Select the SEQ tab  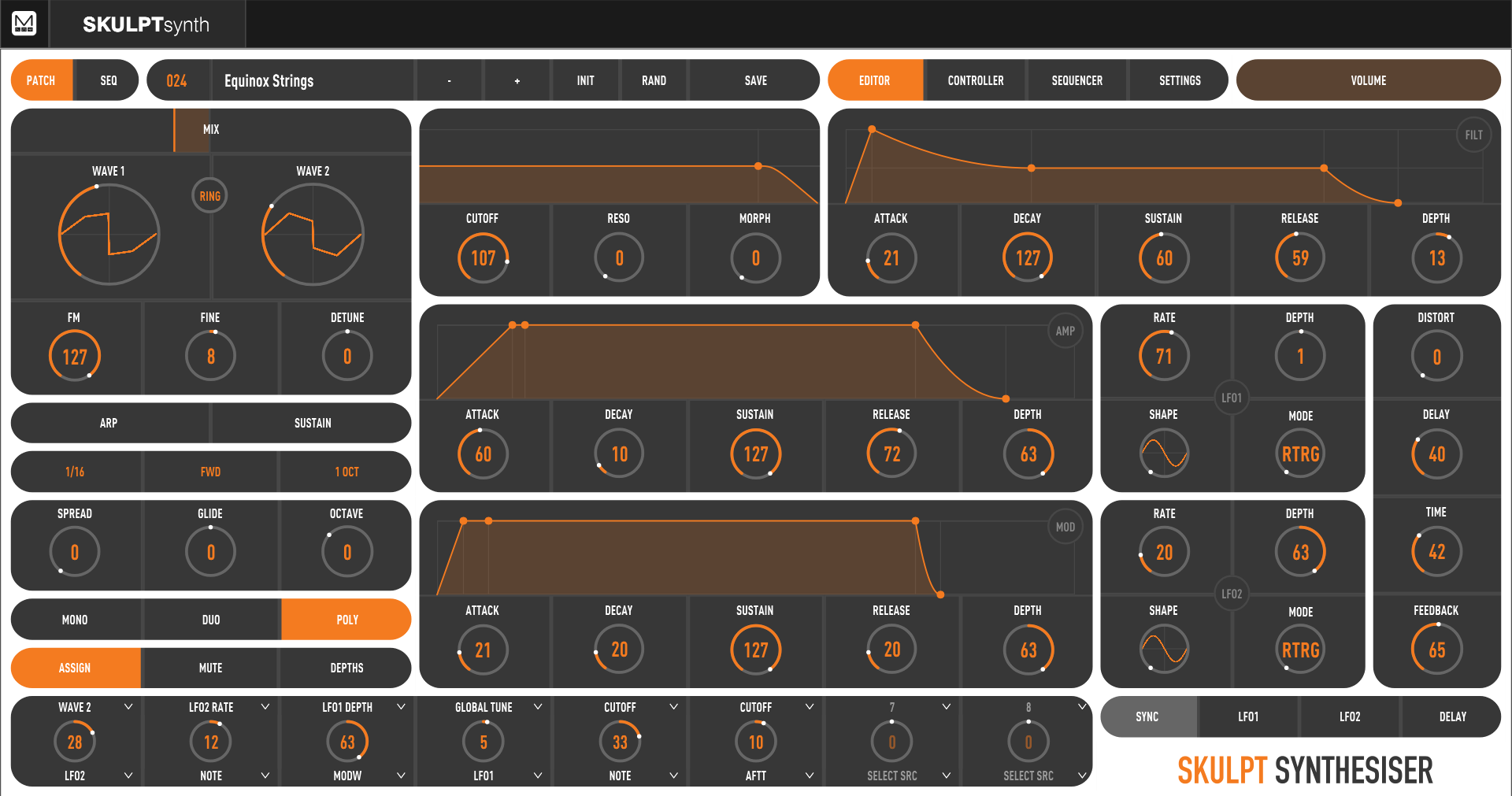(108, 80)
